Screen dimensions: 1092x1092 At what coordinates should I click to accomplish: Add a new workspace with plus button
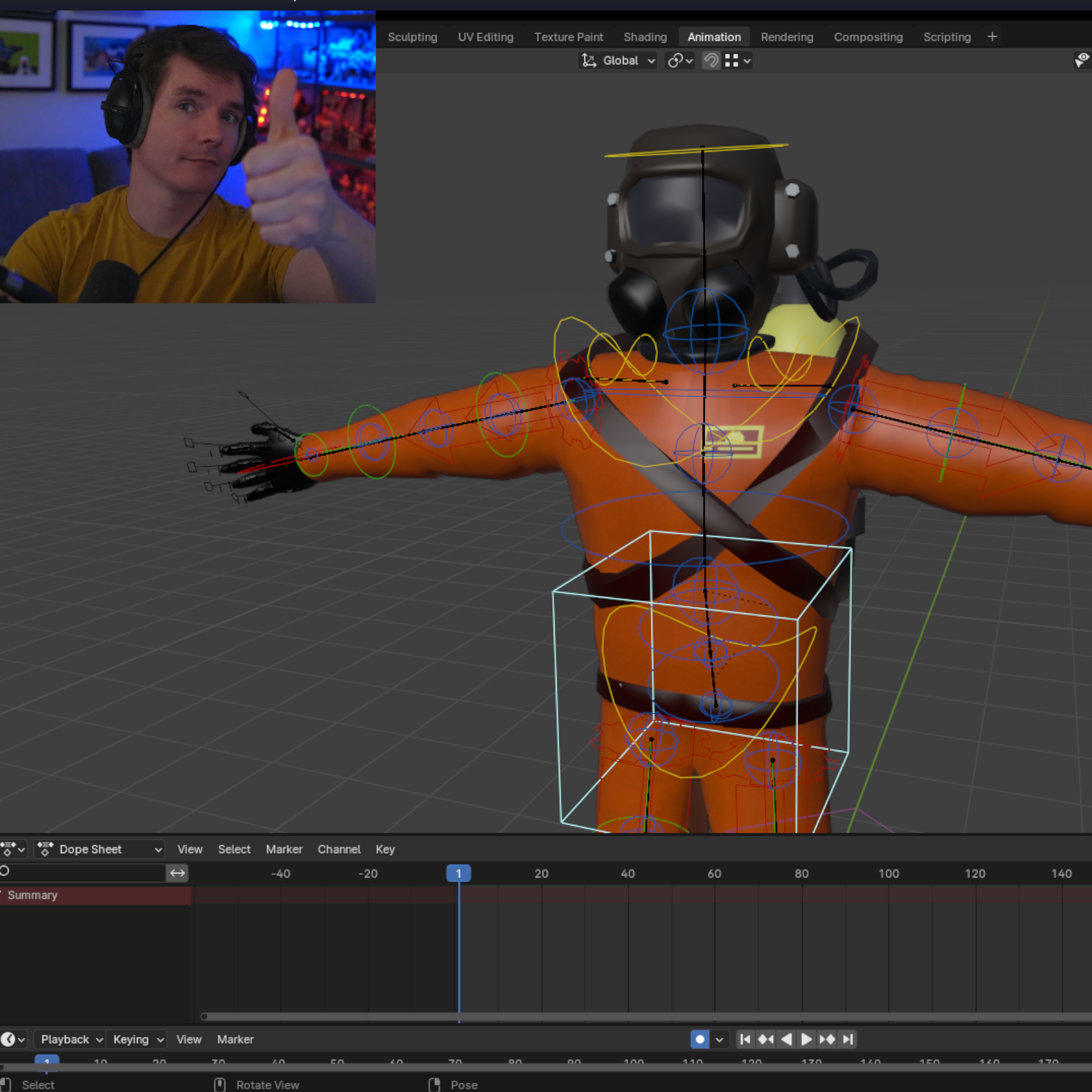tap(992, 37)
